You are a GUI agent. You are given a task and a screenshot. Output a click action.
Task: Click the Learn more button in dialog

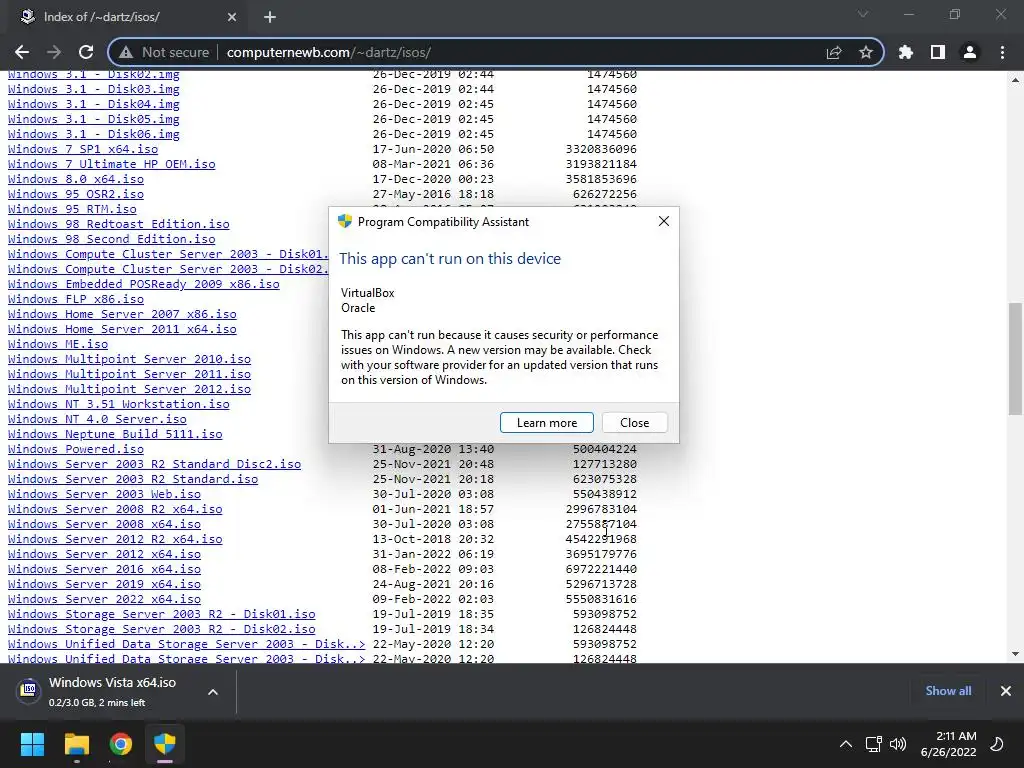pos(547,423)
